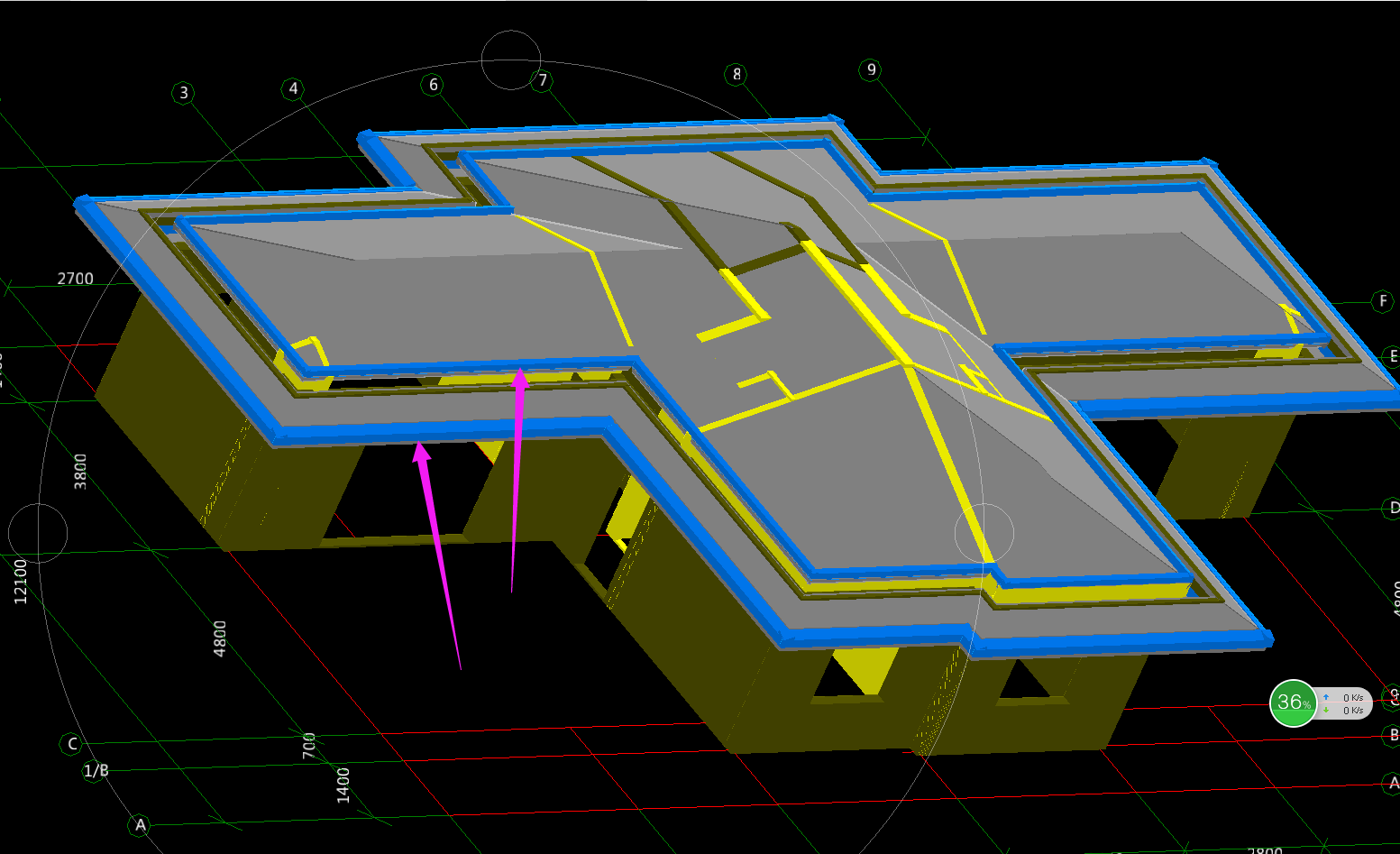Screen dimensions: 1400x854
Task: Click the 2700 dimension label
Action: tap(75, 279)
